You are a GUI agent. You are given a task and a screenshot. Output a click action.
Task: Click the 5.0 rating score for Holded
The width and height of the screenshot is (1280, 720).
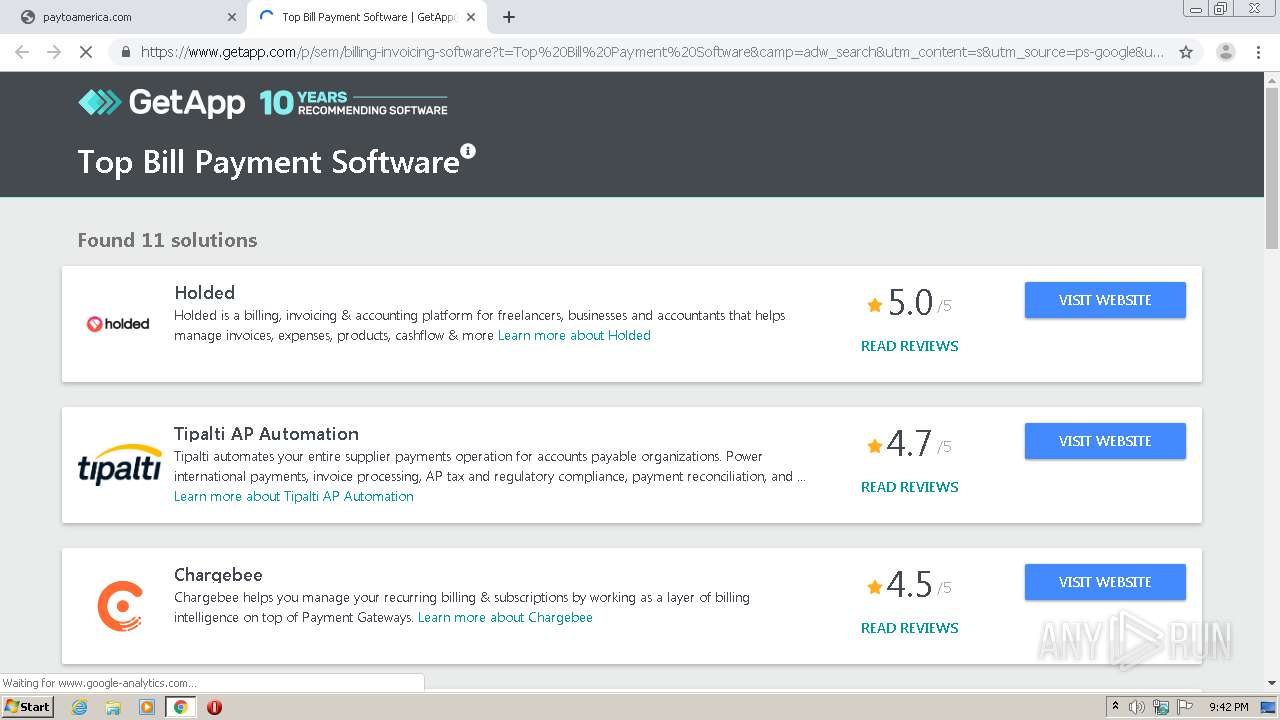pos(910,303)
